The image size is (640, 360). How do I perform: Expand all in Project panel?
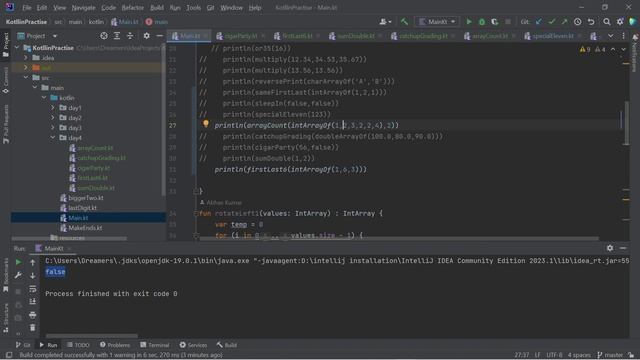(117, 36)
